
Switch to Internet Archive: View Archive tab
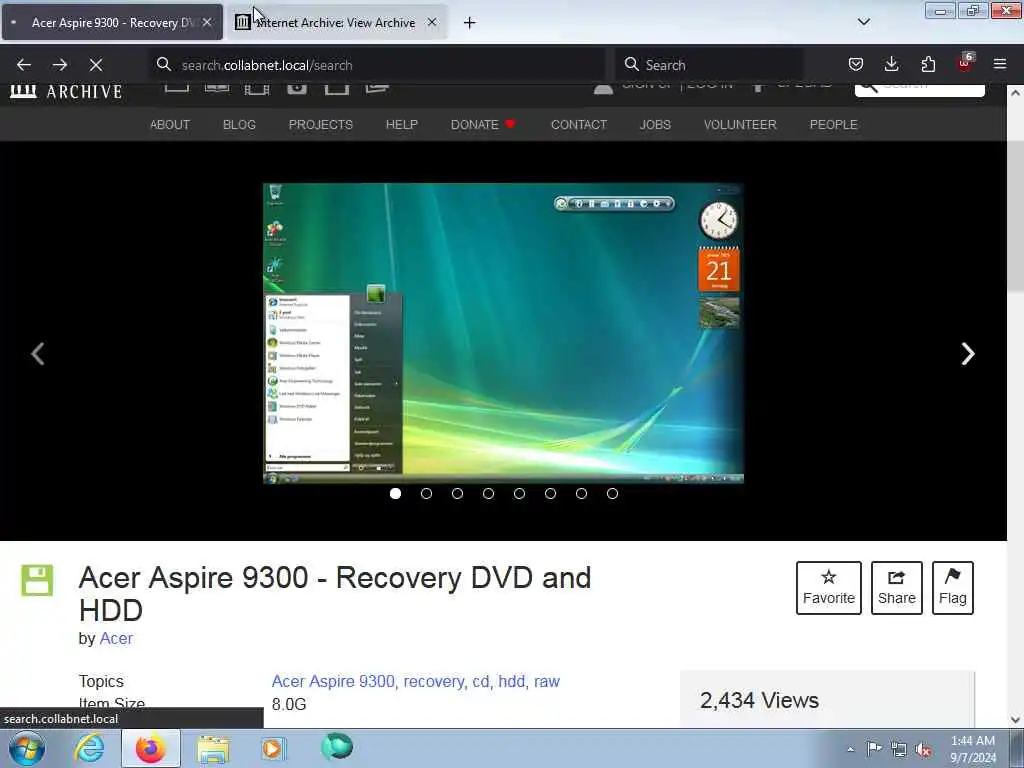tap(336, 22)
